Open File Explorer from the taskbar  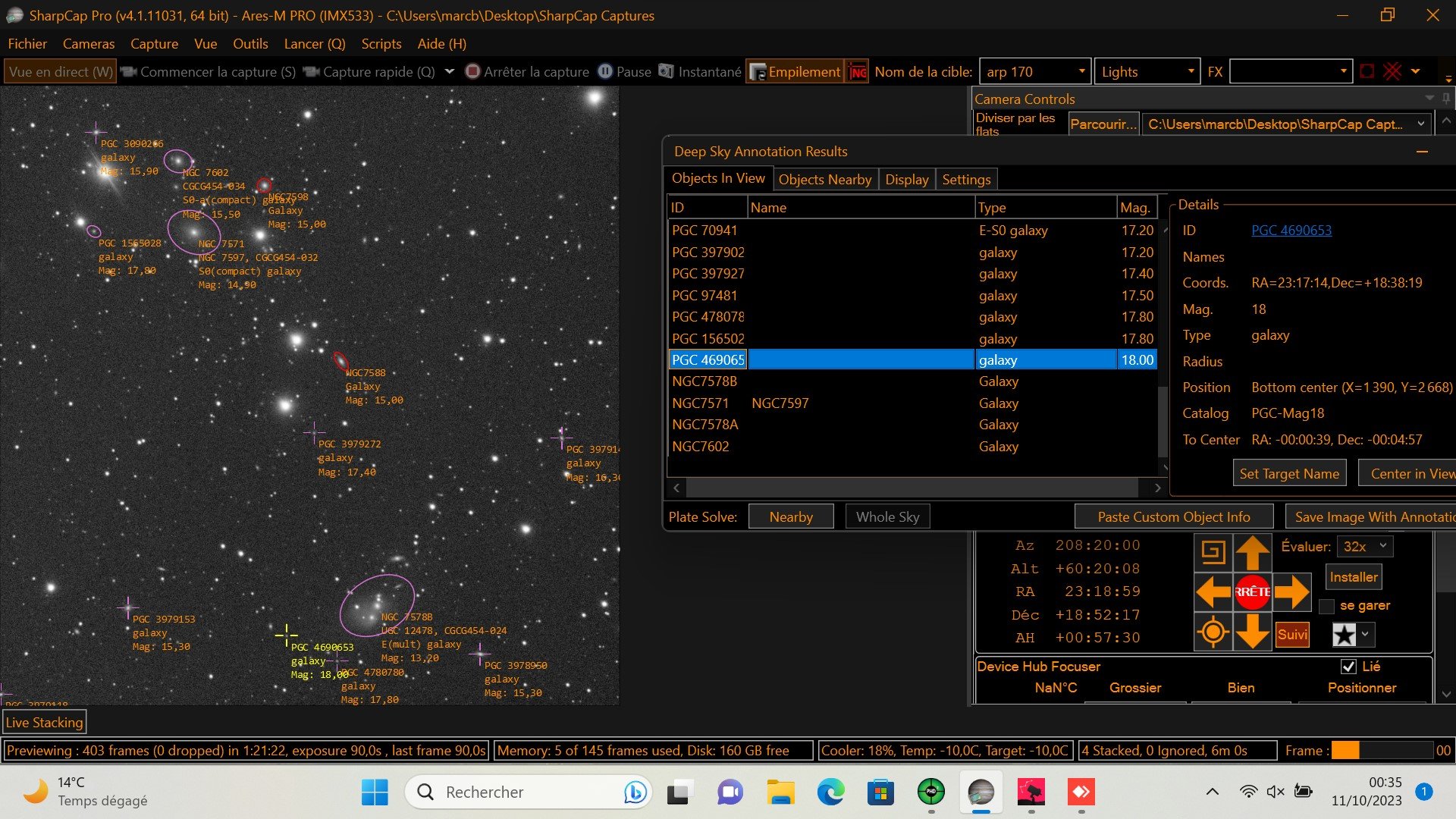(x=780, y=792)
